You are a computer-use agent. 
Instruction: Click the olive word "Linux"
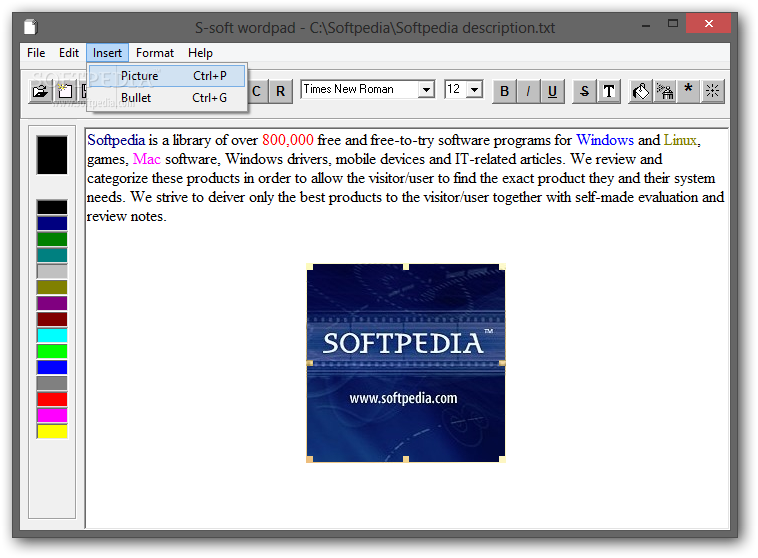point(680,140)
